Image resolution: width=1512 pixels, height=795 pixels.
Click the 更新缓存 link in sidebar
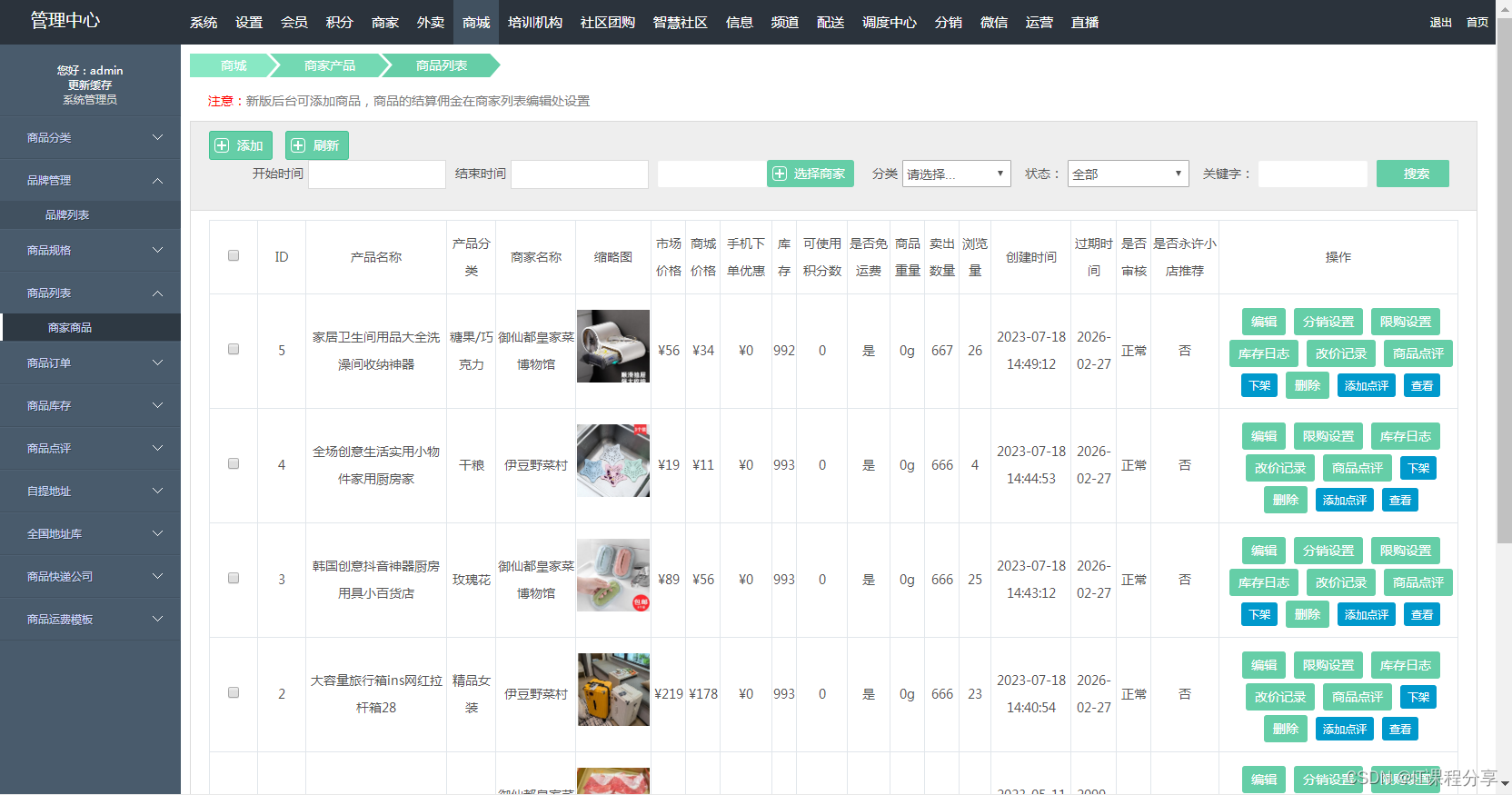[x=90, y=85]
